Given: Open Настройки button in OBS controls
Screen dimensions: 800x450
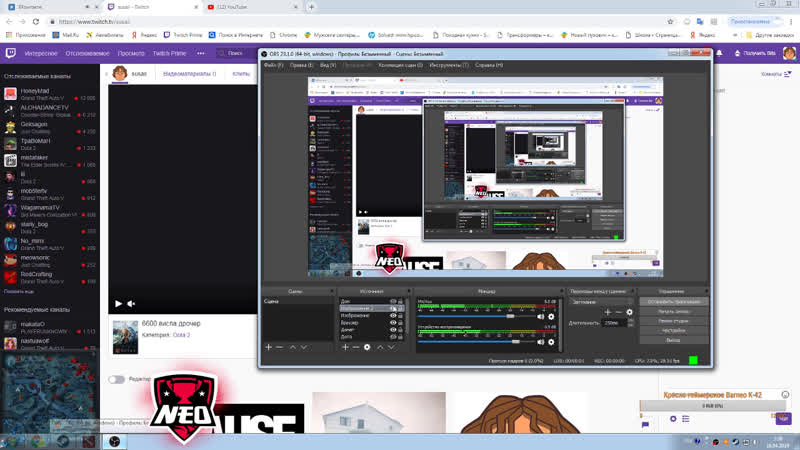Looking at the screenshot, I should [x=673, y=331].
